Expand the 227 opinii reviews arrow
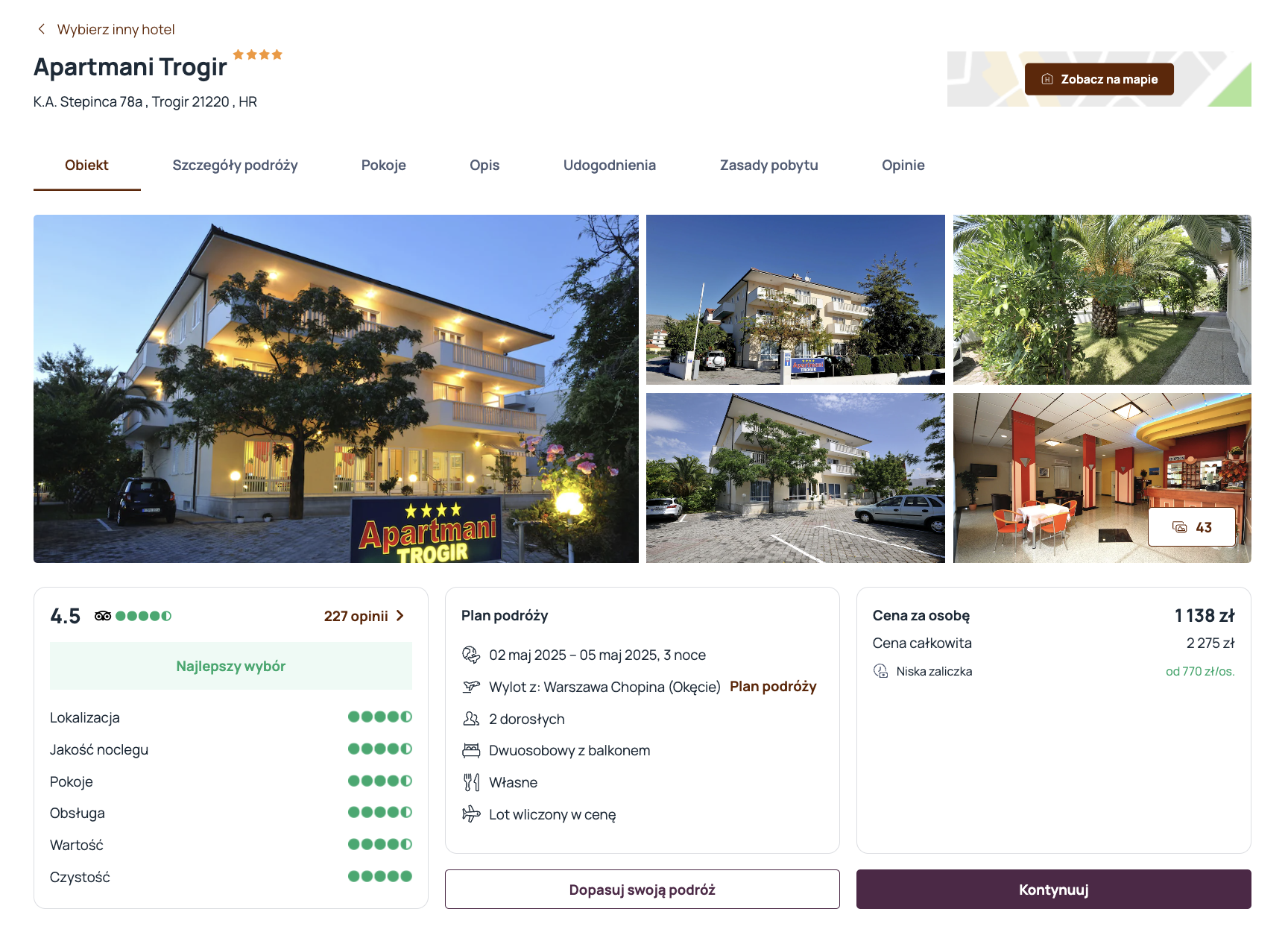The image size is (1288, 944). coord(400,616)
